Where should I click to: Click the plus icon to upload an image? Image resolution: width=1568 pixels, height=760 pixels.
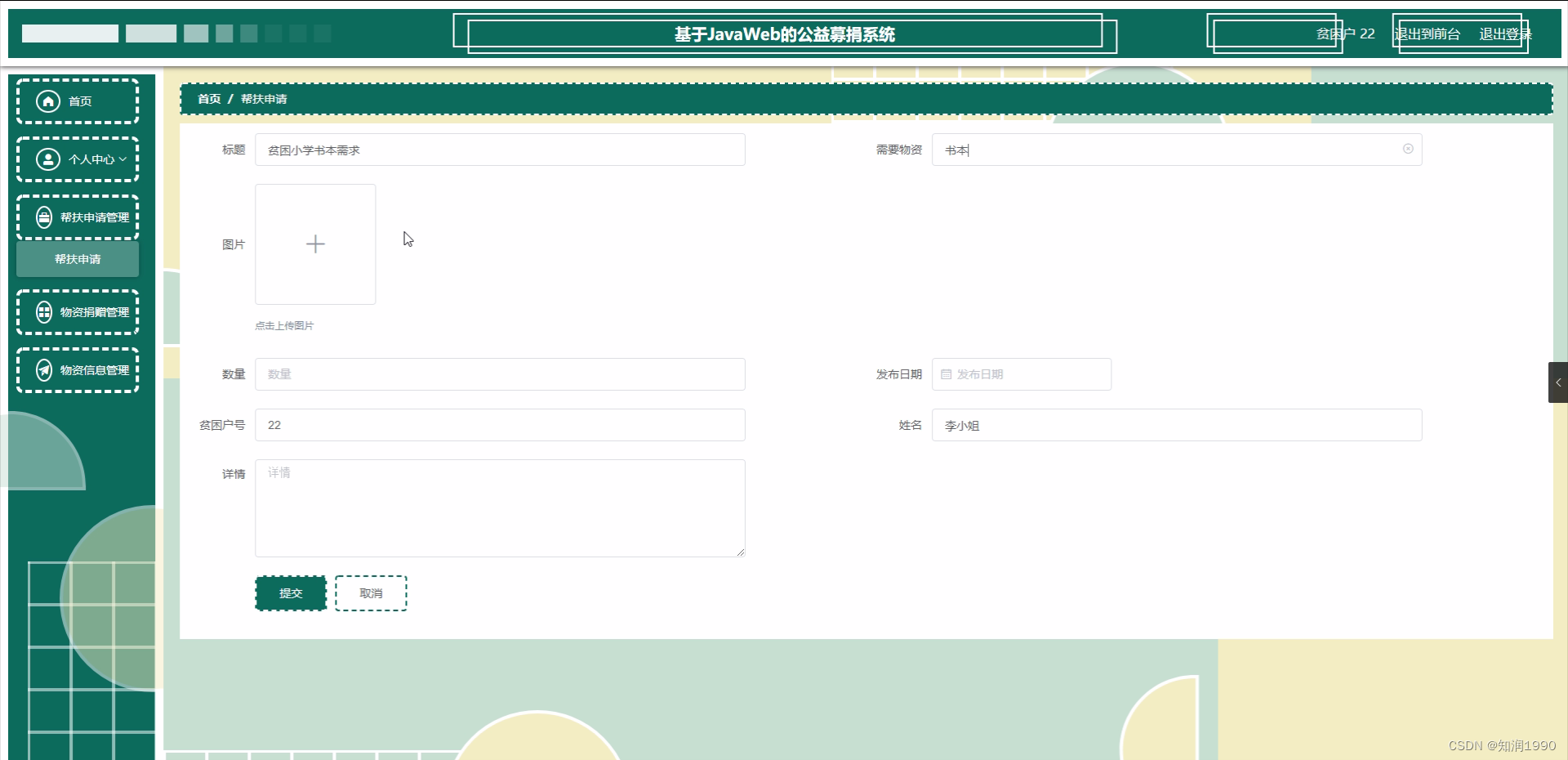tap(314, 244)
